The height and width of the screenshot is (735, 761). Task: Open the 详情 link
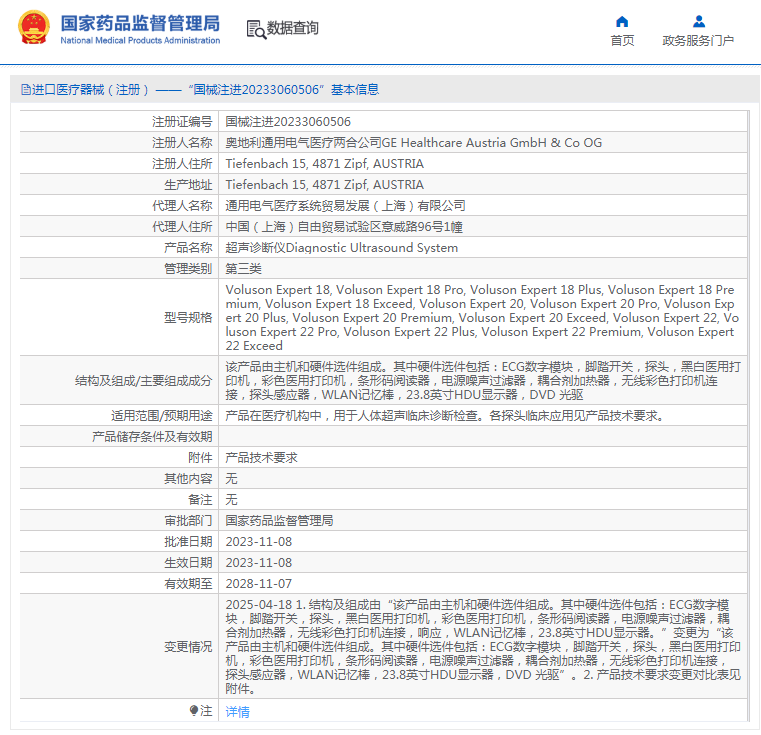pos(237,711)
